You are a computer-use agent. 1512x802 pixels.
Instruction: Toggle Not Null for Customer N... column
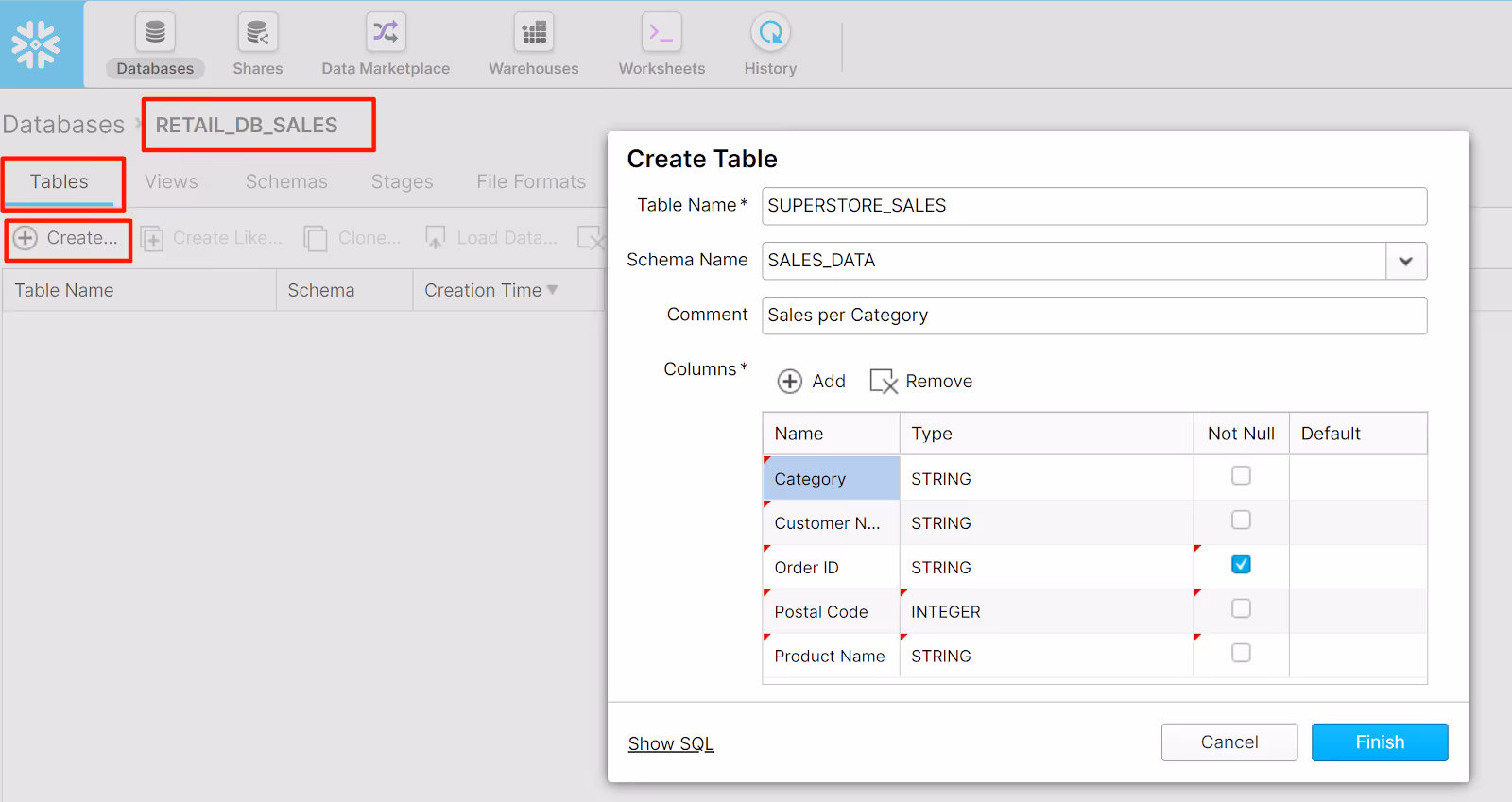pyautogui.click(x=1241, y=520)
